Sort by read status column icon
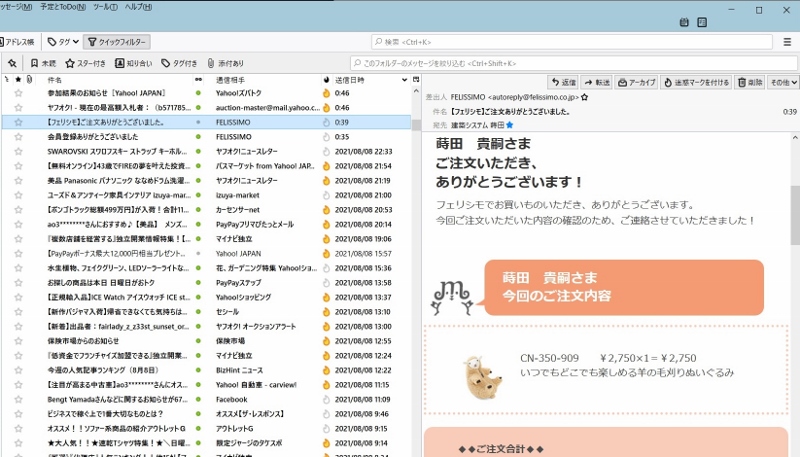800x457 pixels. [x=198, y=80]
